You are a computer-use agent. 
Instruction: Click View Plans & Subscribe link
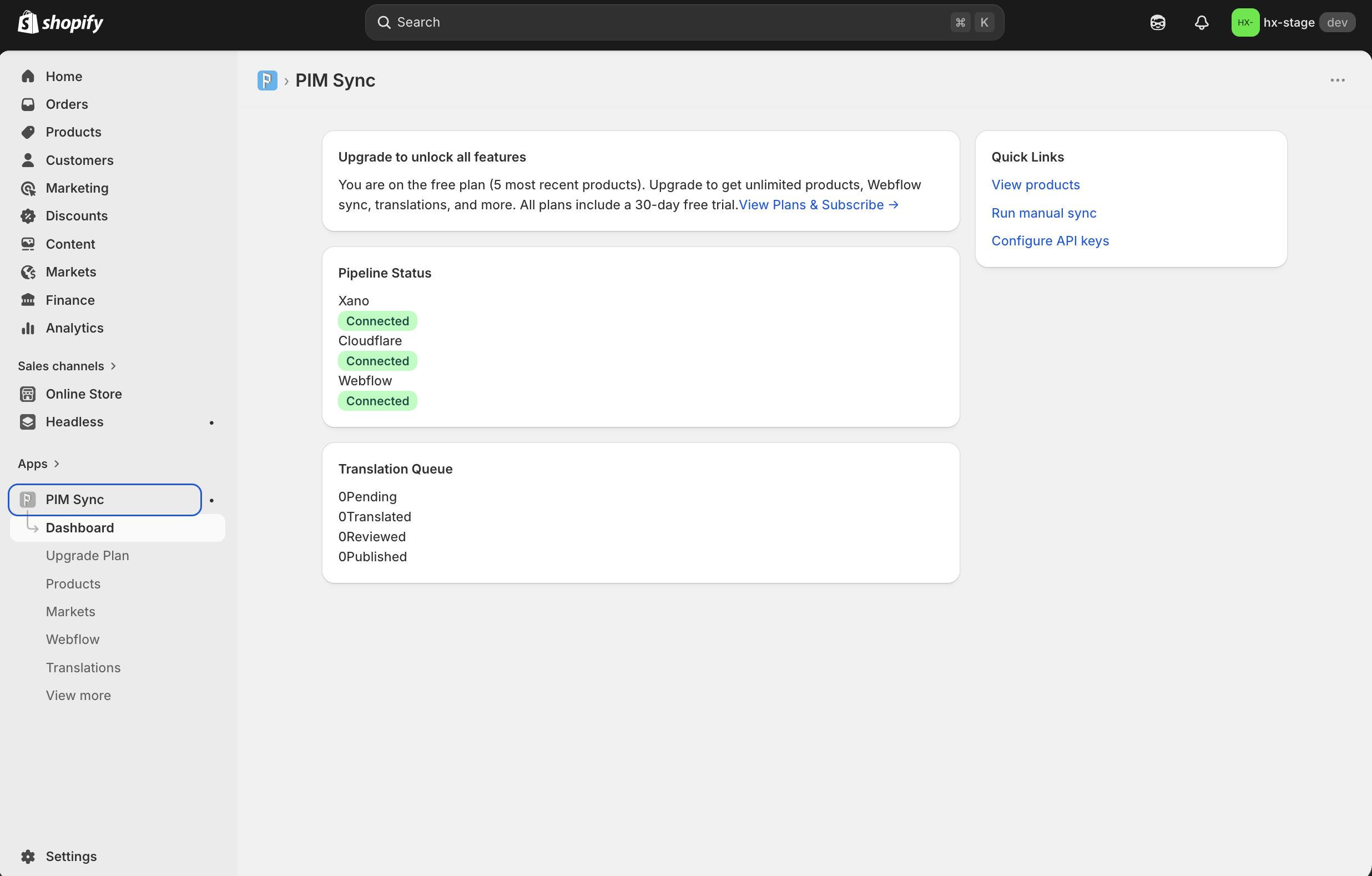(819, 205)
